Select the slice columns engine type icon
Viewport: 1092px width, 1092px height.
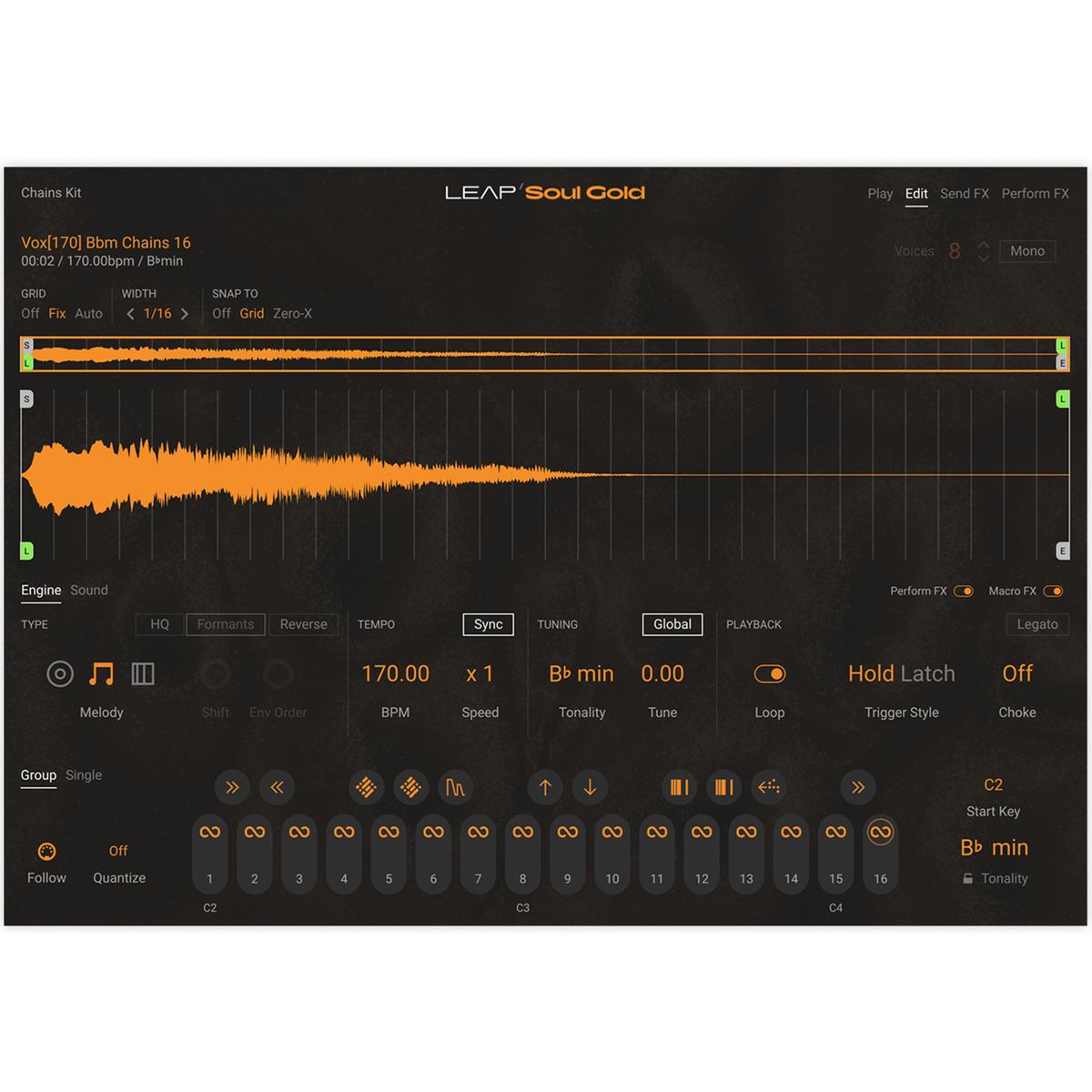pos(143,674)
